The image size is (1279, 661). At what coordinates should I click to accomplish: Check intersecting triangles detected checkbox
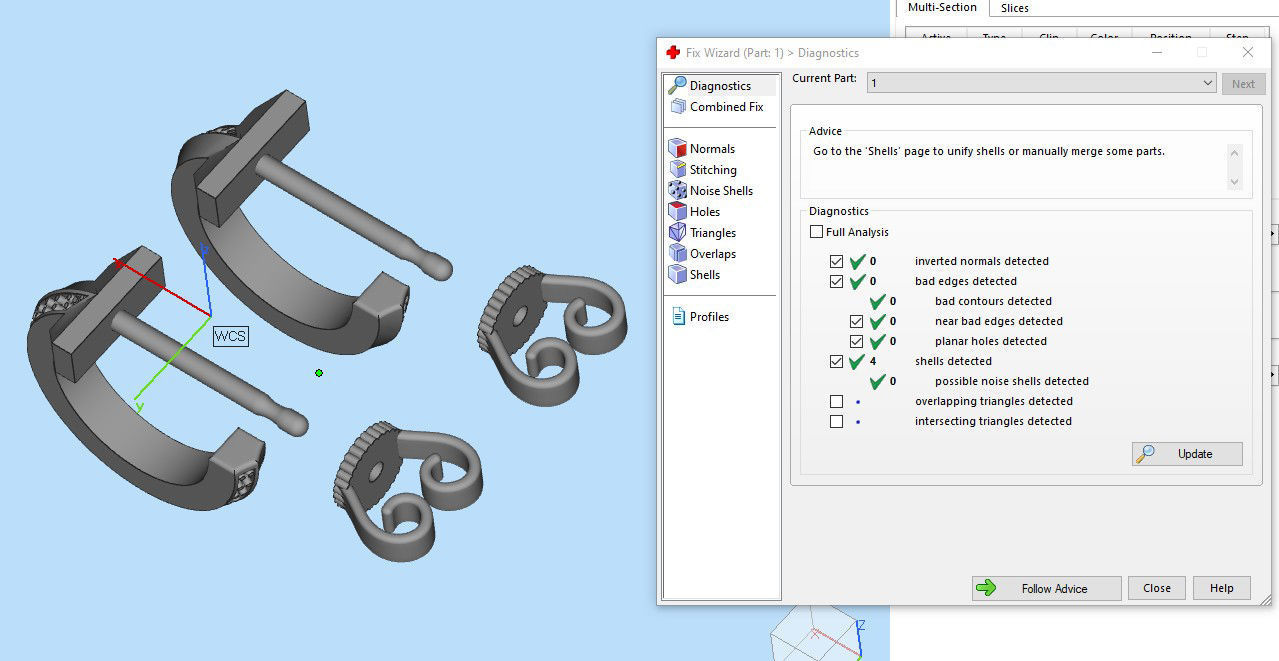[x=836, y=422]
